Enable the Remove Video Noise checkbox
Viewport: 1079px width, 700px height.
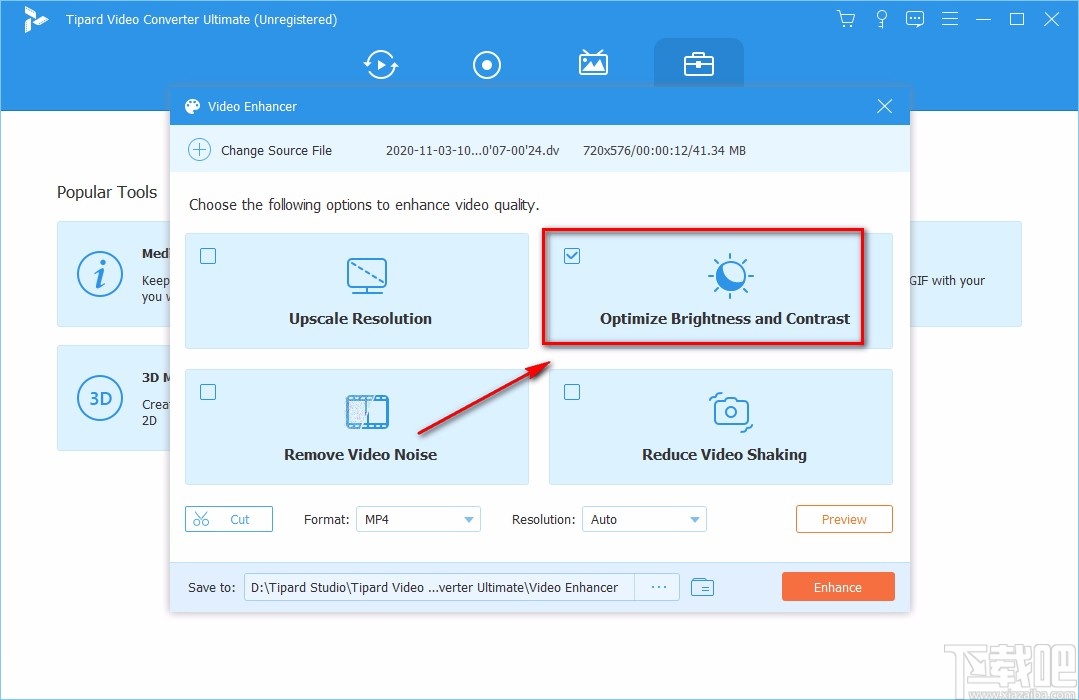tap(208, 392)
